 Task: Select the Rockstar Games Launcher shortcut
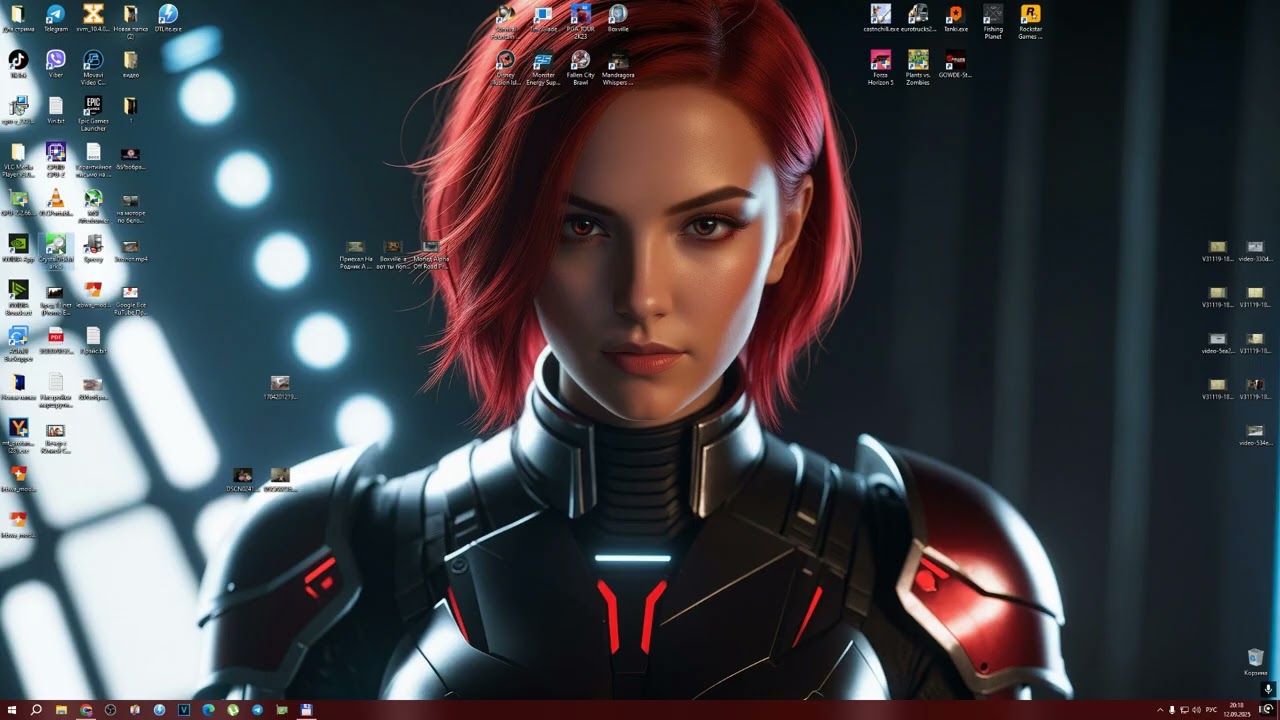(1030, 22)
